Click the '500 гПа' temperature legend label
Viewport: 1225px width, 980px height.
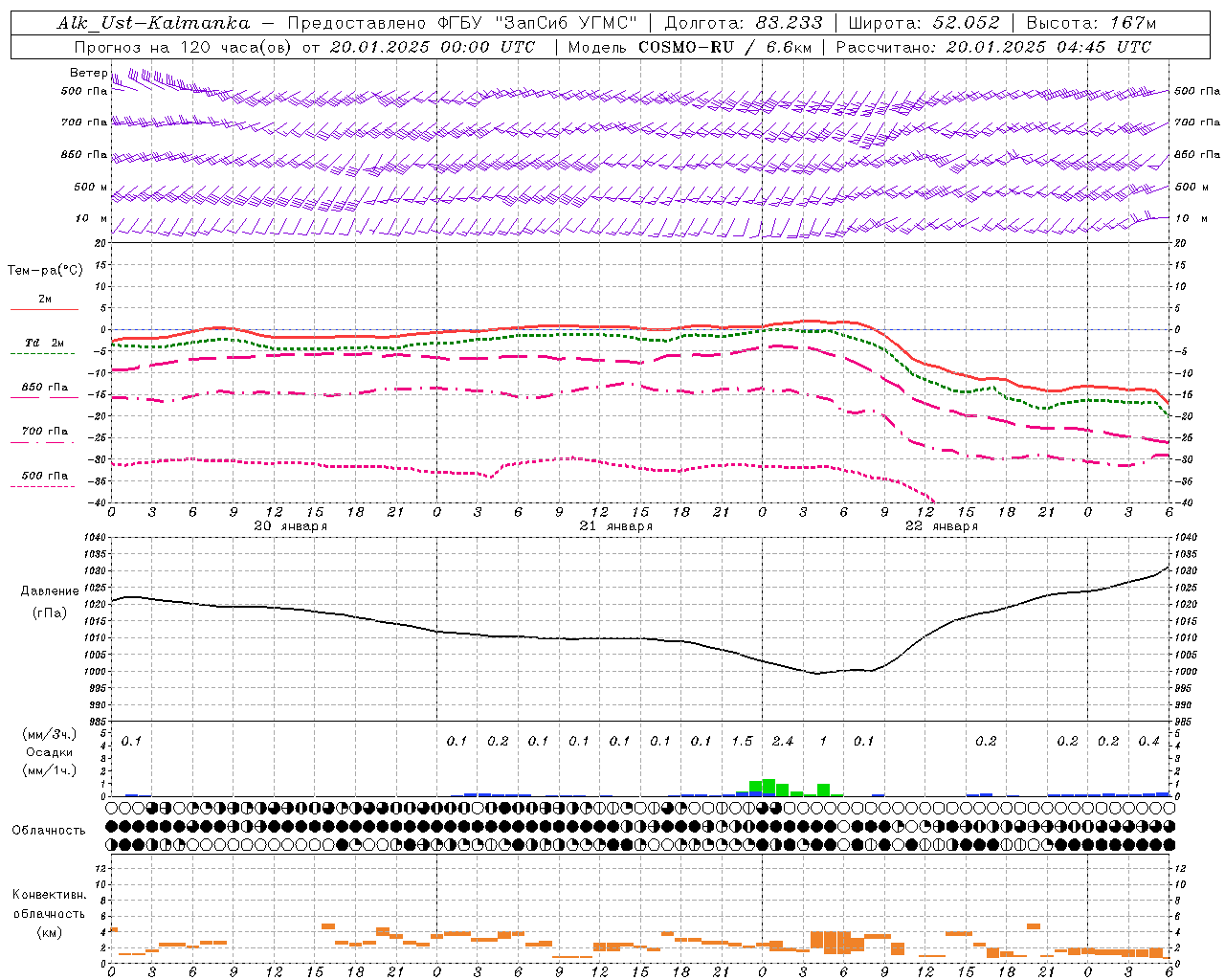(45, 476)
